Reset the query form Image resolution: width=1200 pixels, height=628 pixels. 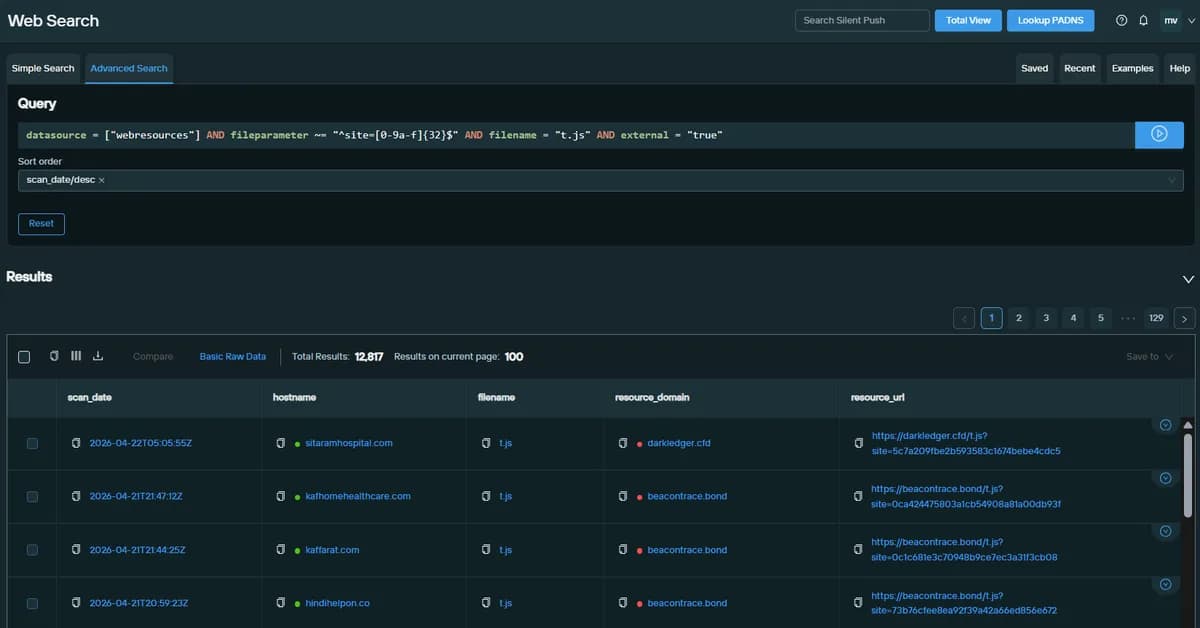[41, 223]
